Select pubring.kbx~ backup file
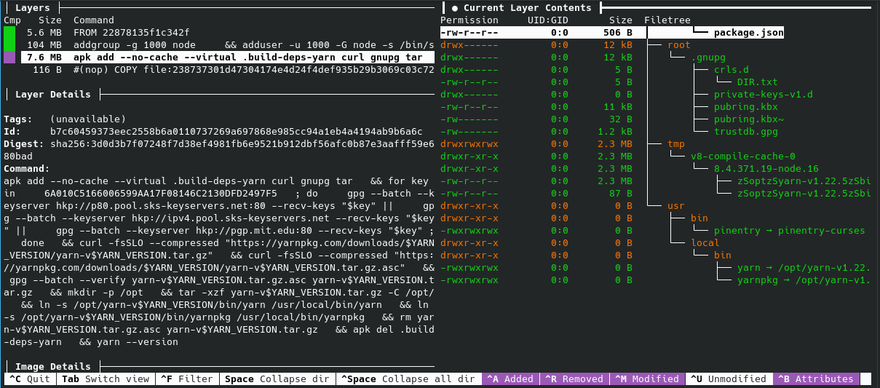Screen dimensions: 880x388 [x=749, y=119]
